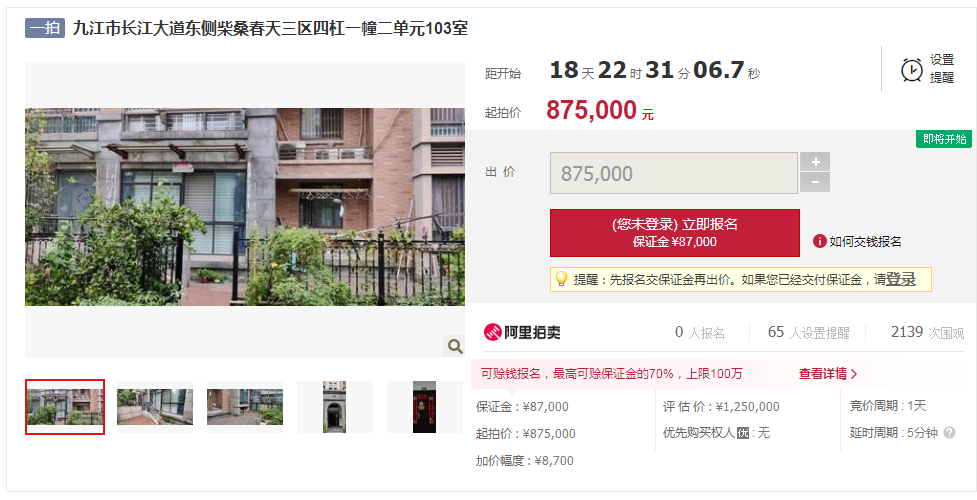Select the second courtyard thumbnail
Screen dimensions: 977x500
coord(155,407)
